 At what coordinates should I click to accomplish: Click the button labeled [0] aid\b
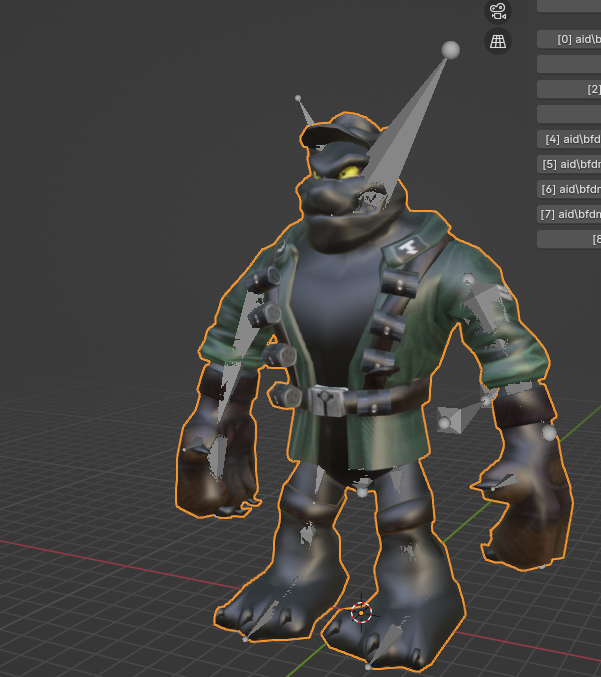569,39
